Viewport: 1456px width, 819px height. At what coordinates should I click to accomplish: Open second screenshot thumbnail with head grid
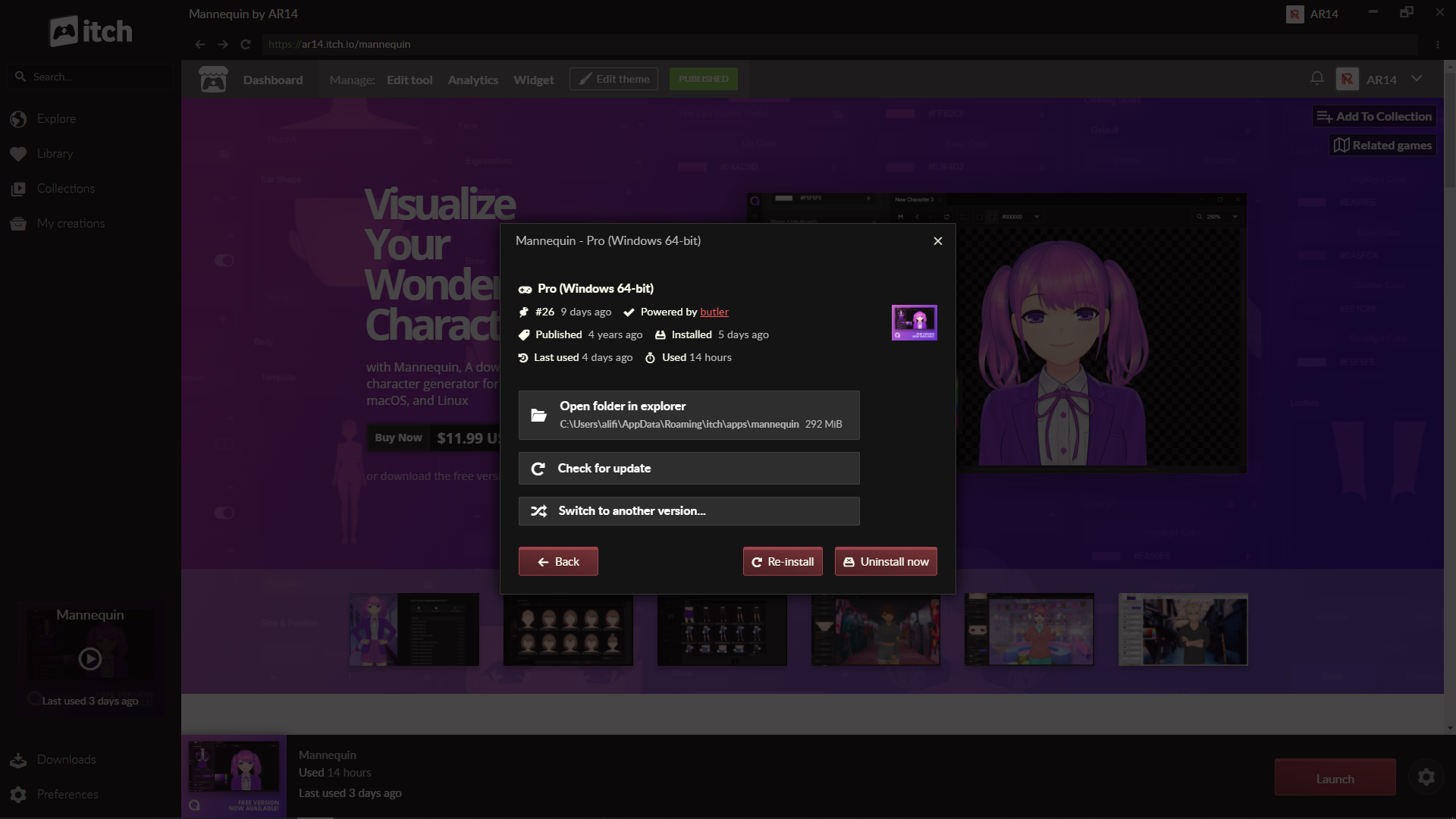[568, 629]
